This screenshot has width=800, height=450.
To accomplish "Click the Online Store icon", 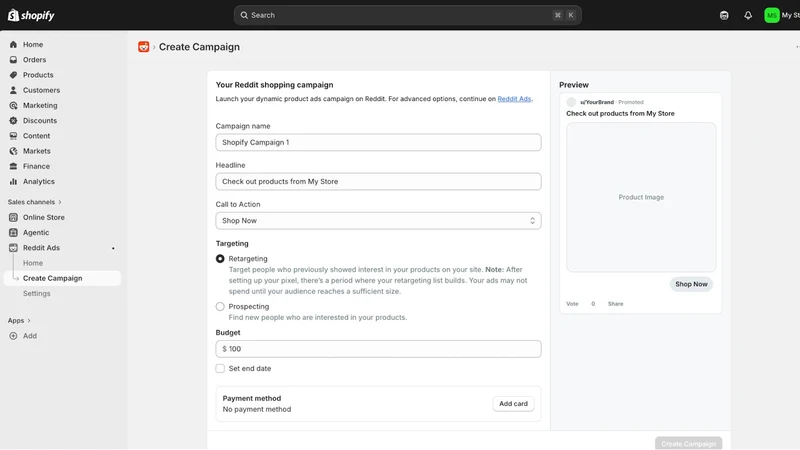I will coord(13,217).
